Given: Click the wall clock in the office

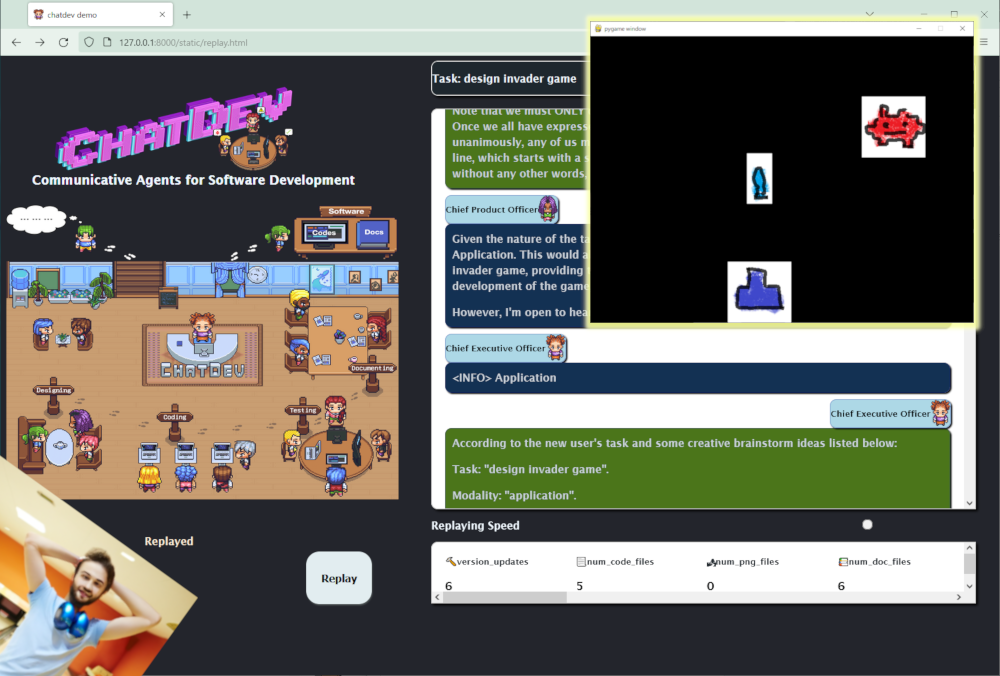Looking at the screenshot, I should pos(258,275).
